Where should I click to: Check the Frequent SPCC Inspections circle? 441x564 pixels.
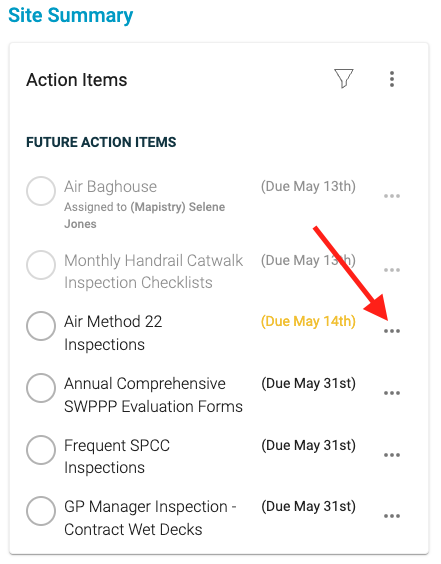point(41,450)
